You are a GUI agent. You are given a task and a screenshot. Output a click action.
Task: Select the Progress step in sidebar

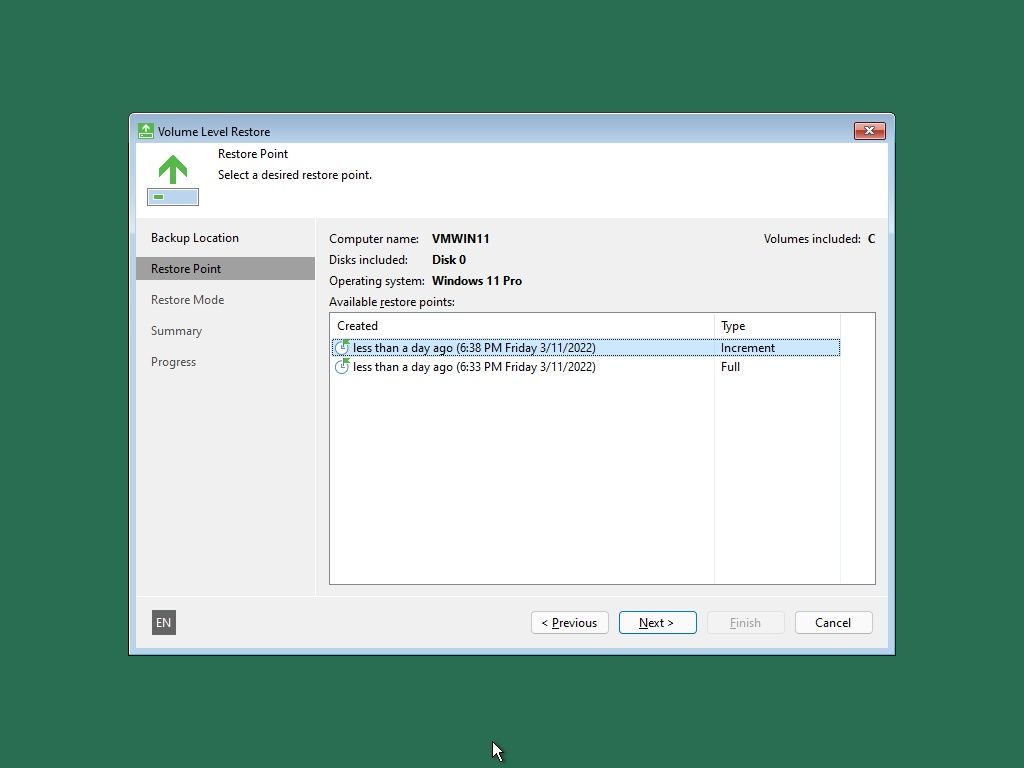173,361
